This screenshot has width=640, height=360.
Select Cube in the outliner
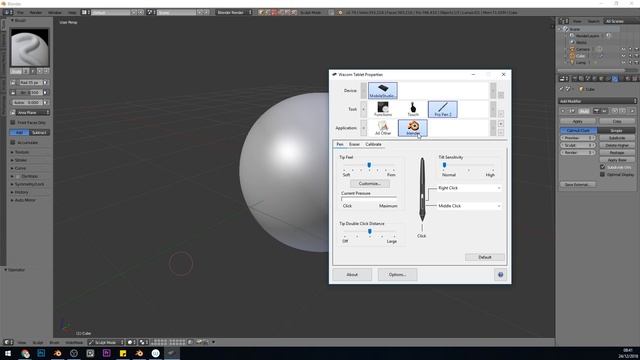click(580, 56)
